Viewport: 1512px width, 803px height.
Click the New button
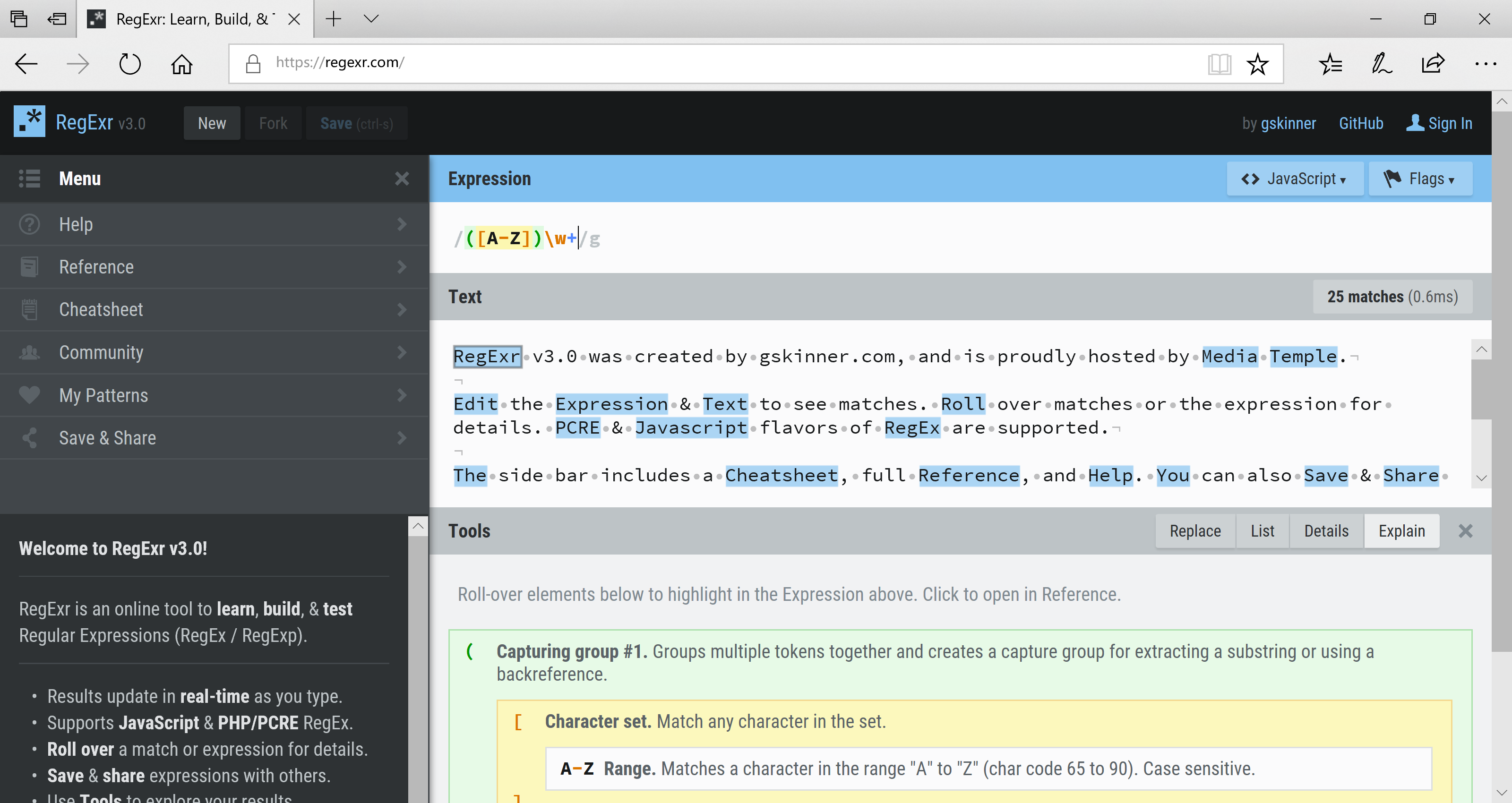click(212, 123)
